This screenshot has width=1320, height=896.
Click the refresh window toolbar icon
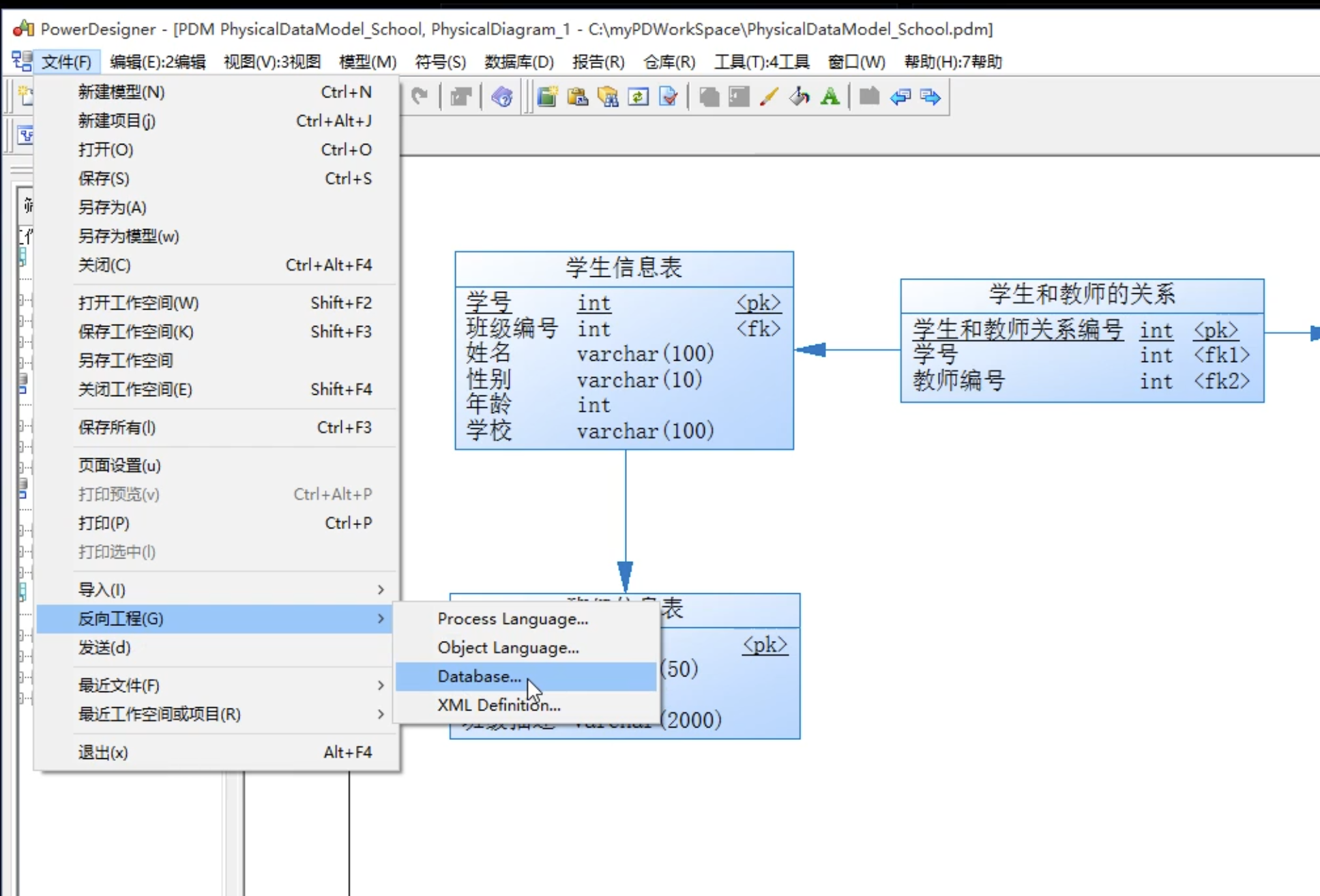point(639,97)
